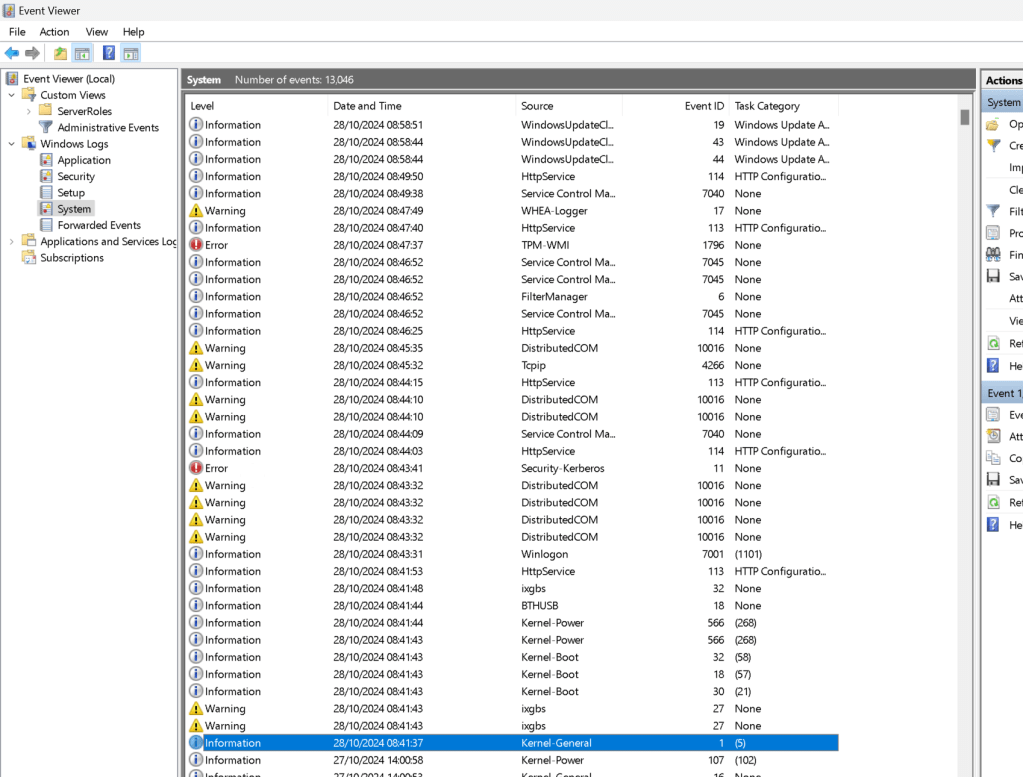This screenshot has width=1023, height=777.
Task: Select the ixgbs information event ID 32 row
Action: point(512,588)
